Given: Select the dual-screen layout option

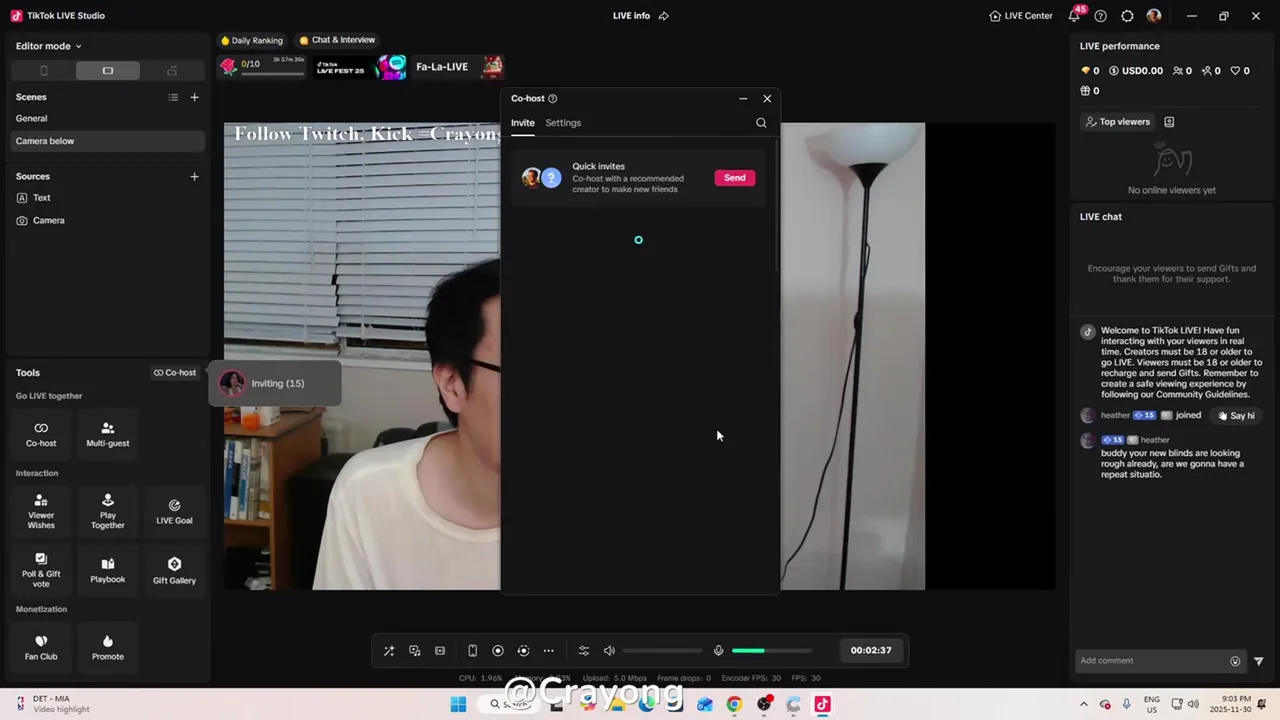Looking at the screenshot, I should pyautogui.click(x=172, y=71).
